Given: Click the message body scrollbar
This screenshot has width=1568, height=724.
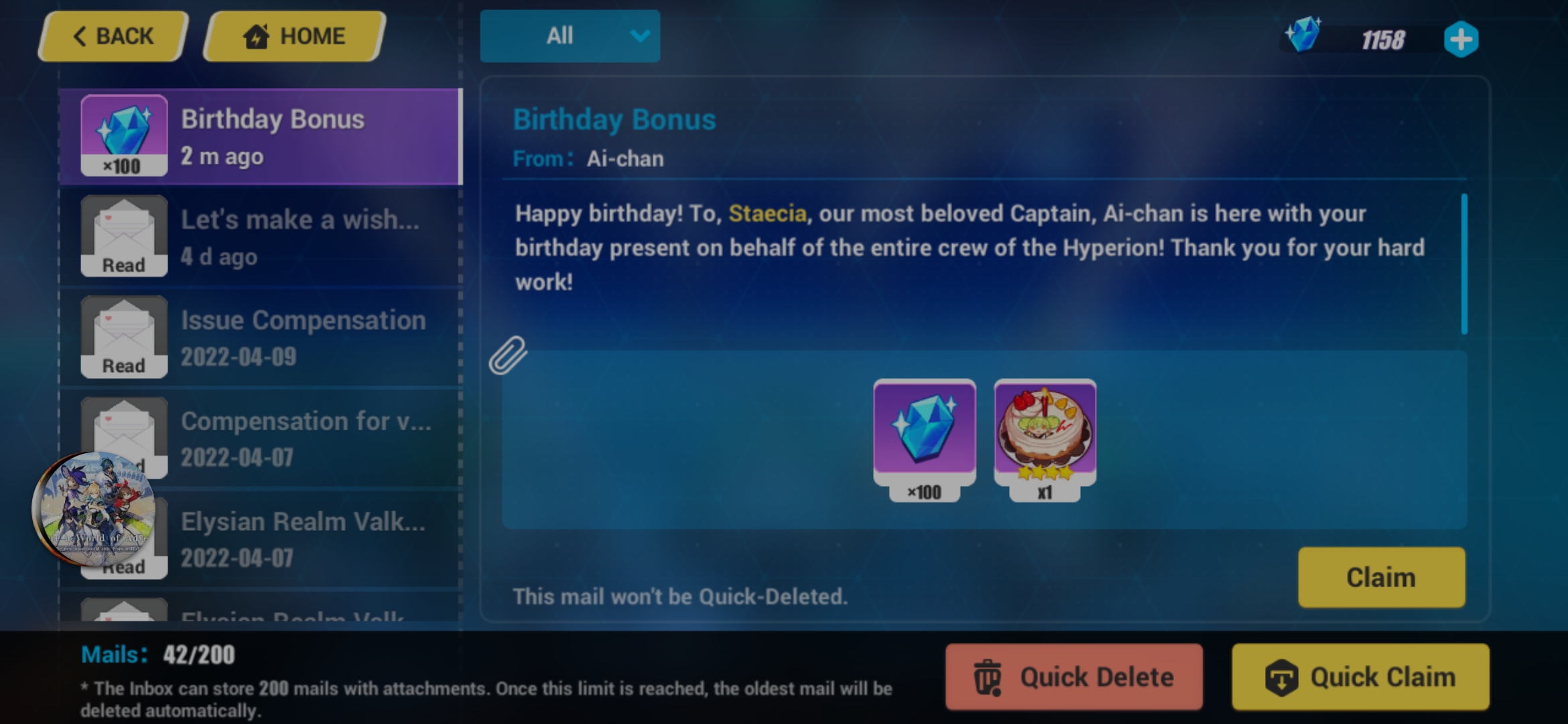Looking at the screenshot, I should pos(1464,263).
